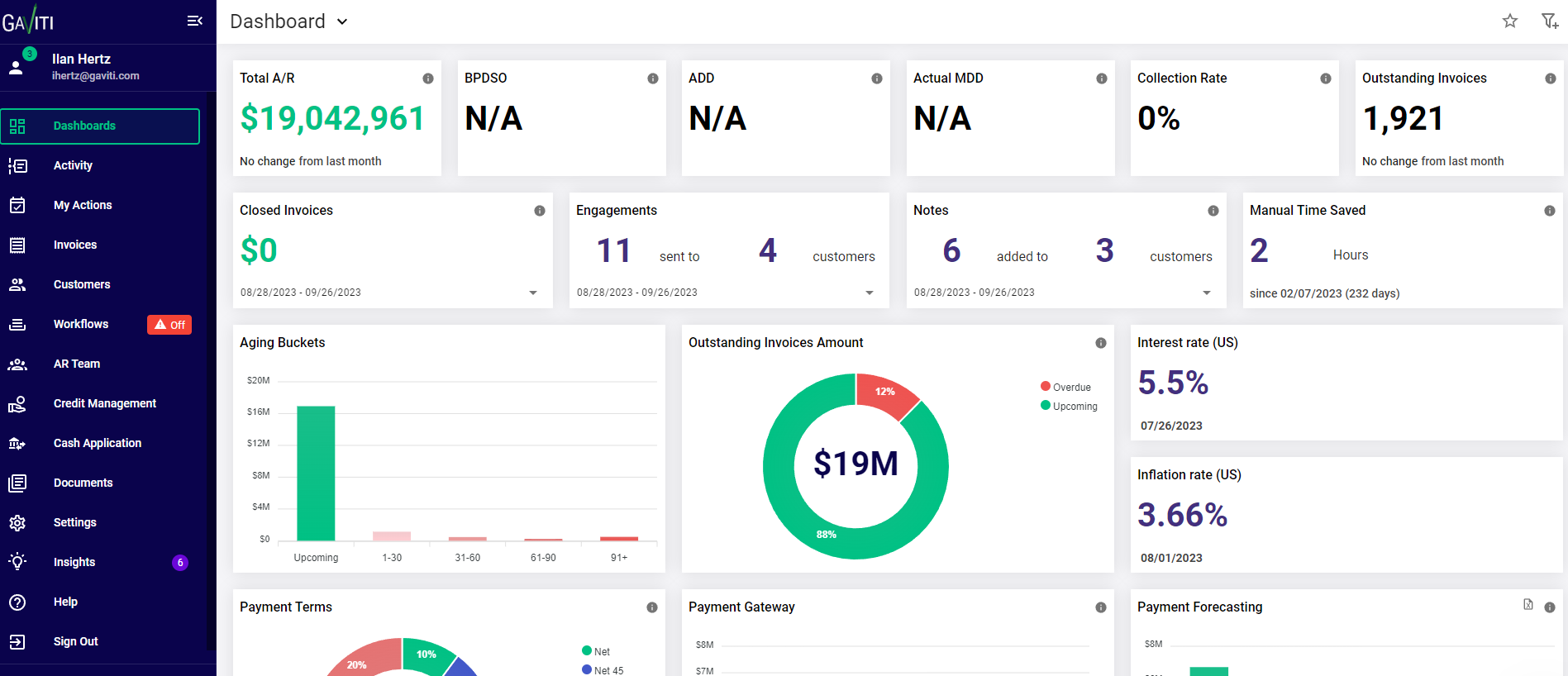This screenshot has height=676, width=1568.
Task: Click the Payment Forecasting export icon
Action: pyautogui.click(x=1528, y=605)
